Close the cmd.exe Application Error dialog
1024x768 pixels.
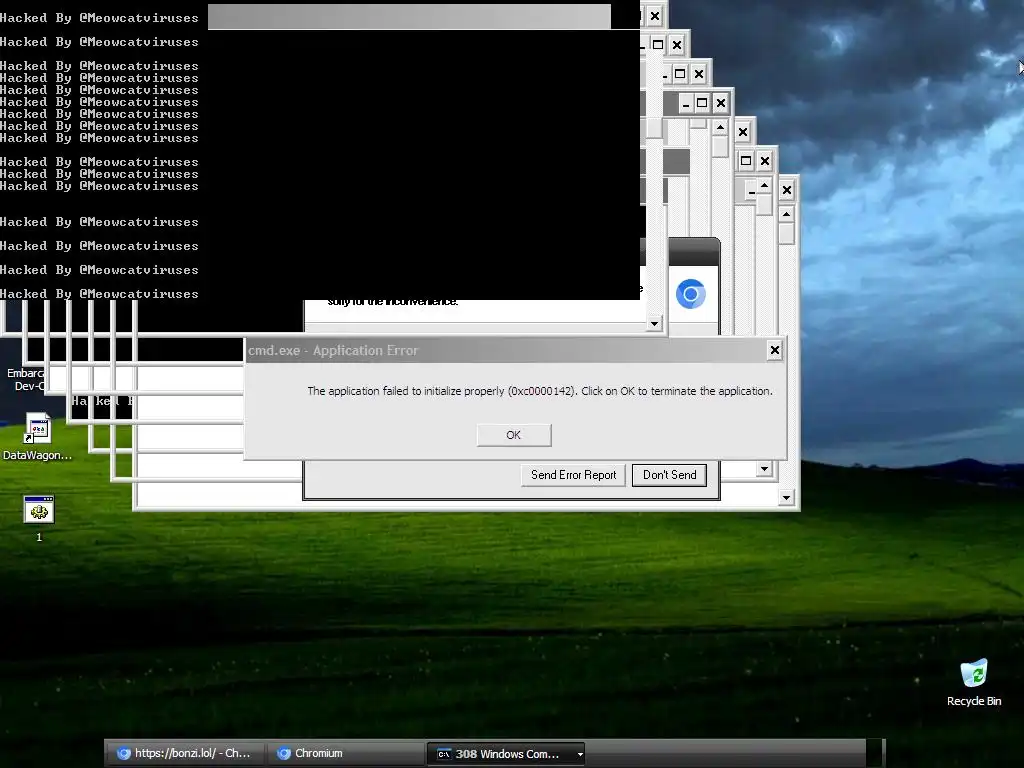point(775,350)
